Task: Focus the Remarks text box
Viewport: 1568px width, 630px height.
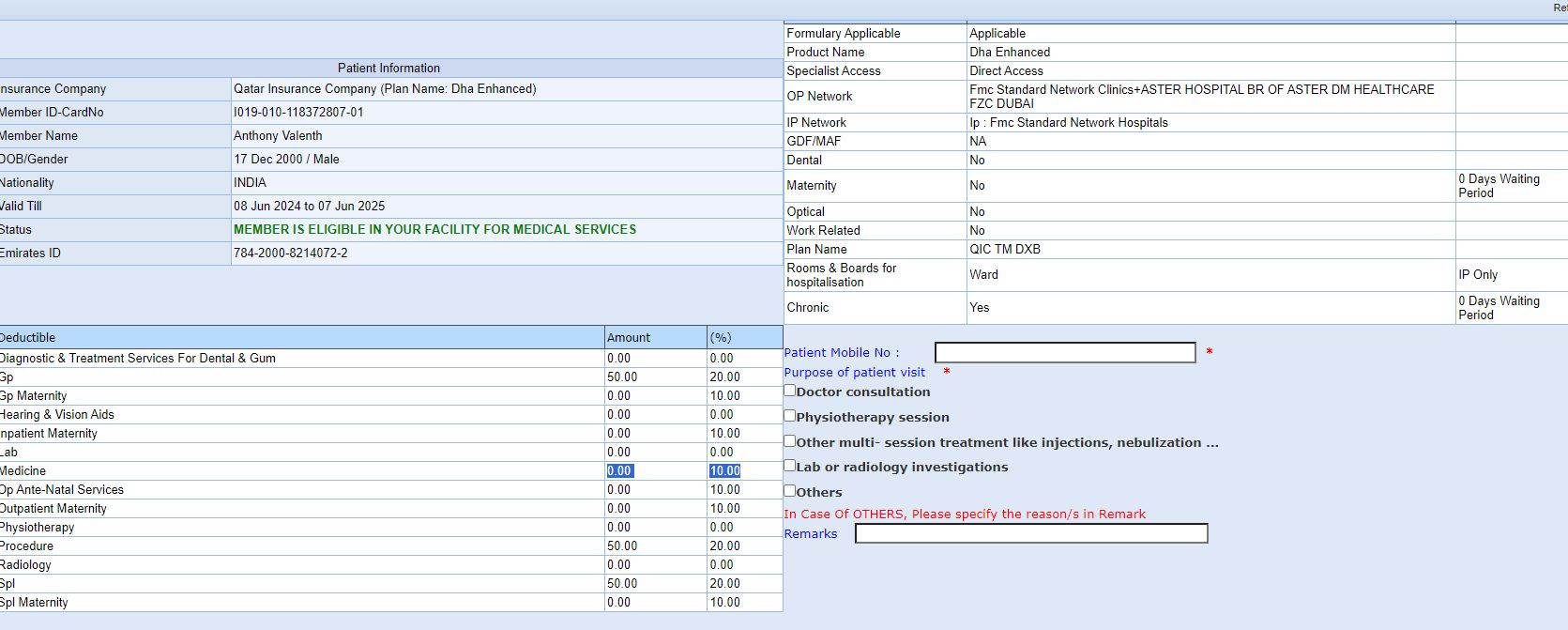Action: tap(1030, 533)
